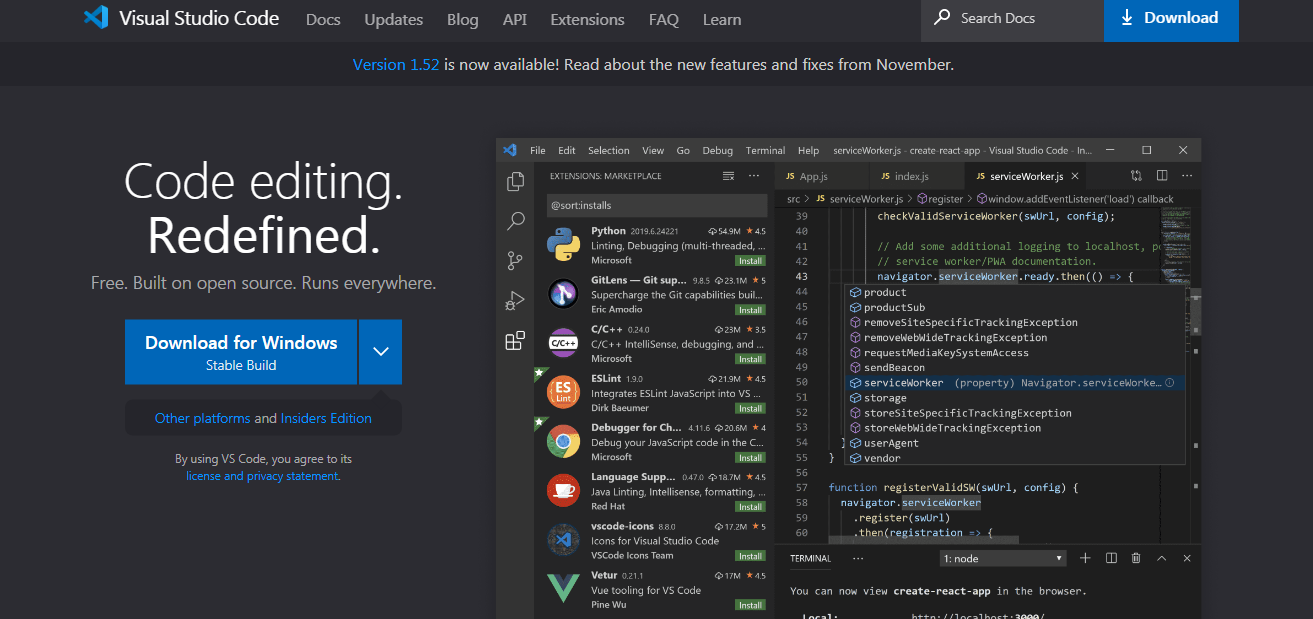The image size is (1313, 619).
Task: Click the Debugger for Chrome extension icon
Action: click(x=564, y=441)
